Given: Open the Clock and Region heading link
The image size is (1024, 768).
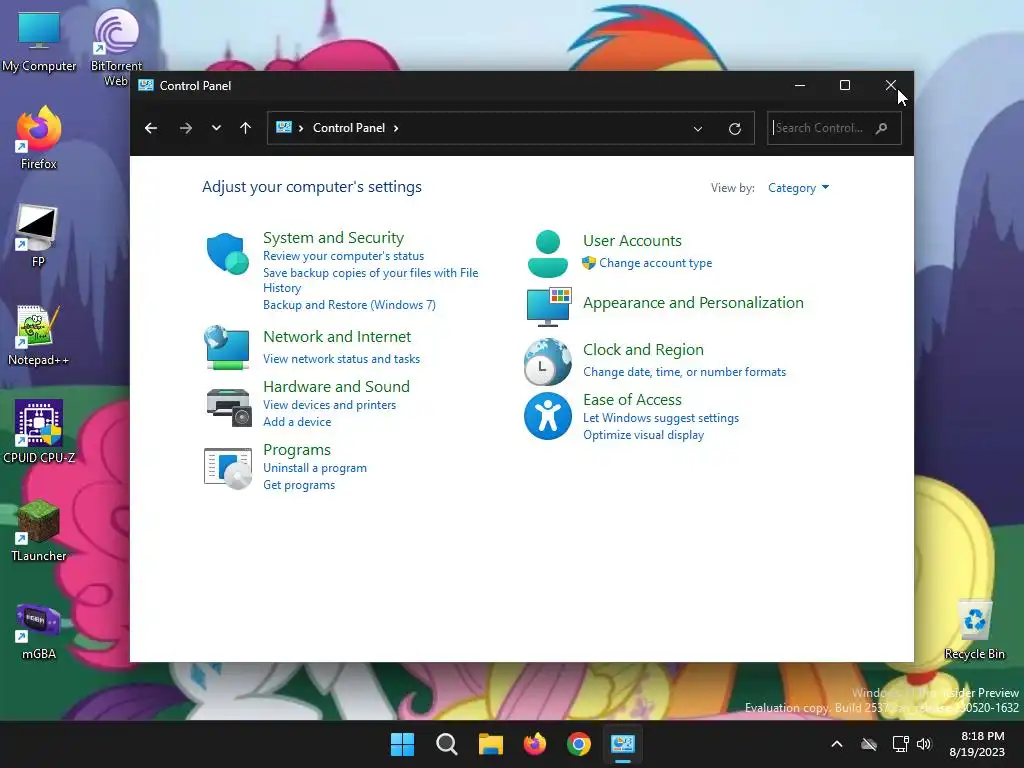Looking at the screenshot, I should click(x=643, y=350).
